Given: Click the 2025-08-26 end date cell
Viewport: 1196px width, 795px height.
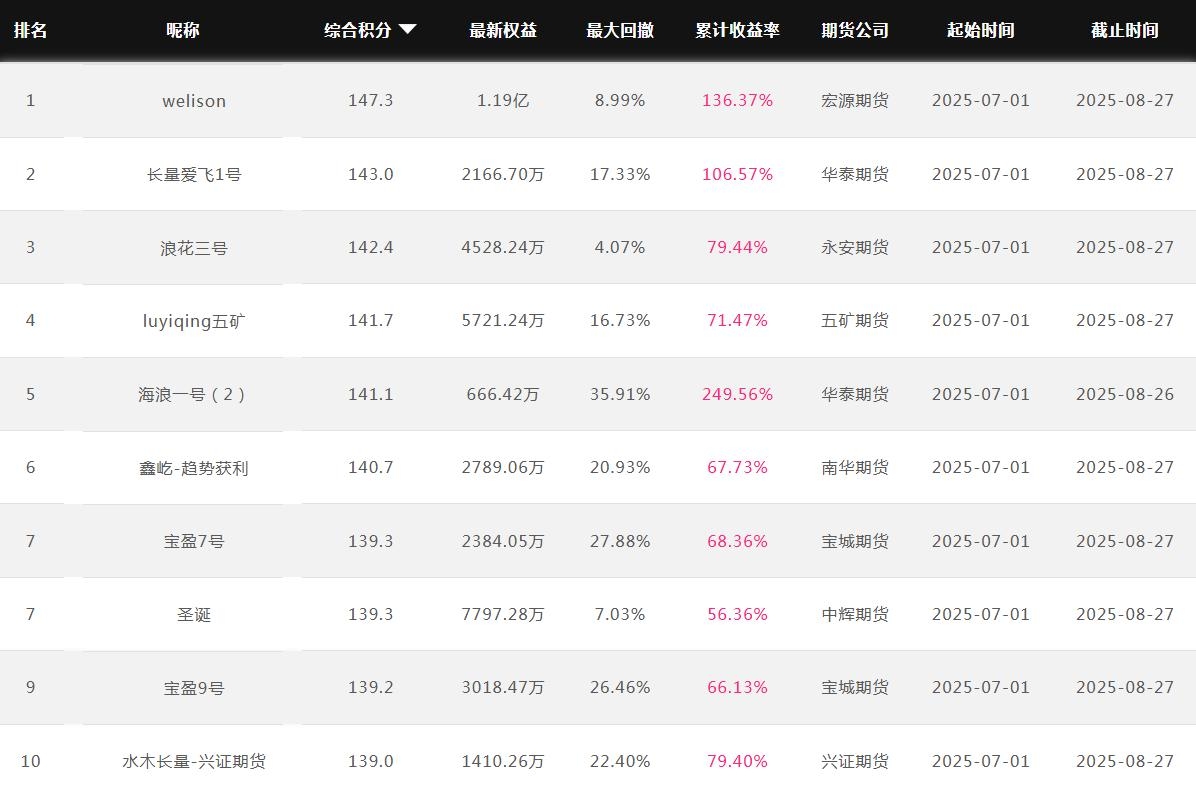Looking at the screenshot, I should coord(1125,394).
